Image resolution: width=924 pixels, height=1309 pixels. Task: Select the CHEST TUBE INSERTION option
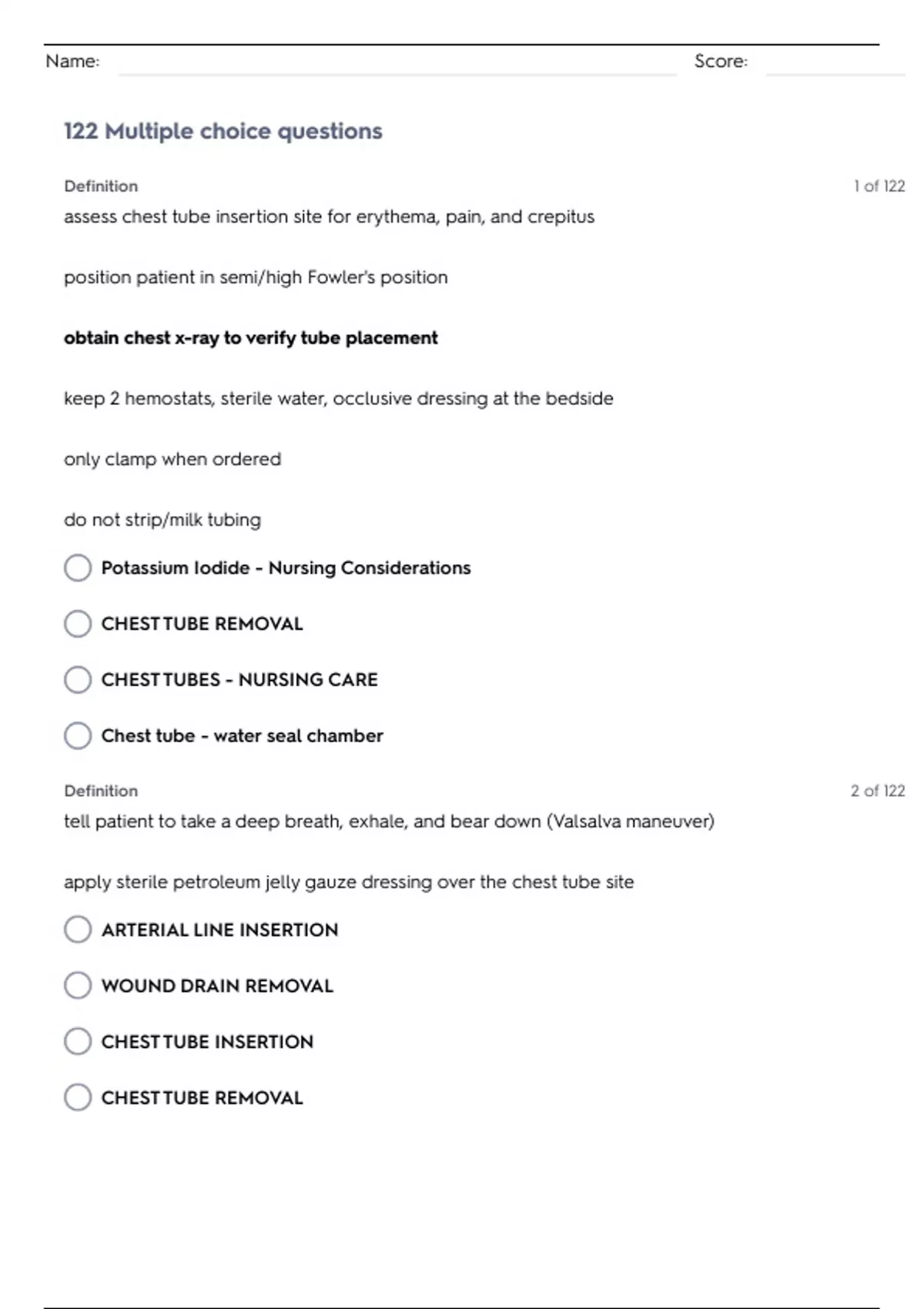click(78, 1042)
